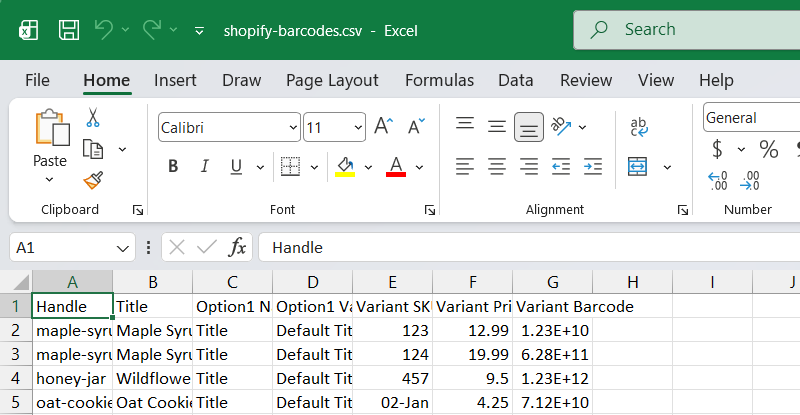The height and width of the screenshot is (415, 800).
Task: Switch to the Formulas tab
Action: point(439,80)
